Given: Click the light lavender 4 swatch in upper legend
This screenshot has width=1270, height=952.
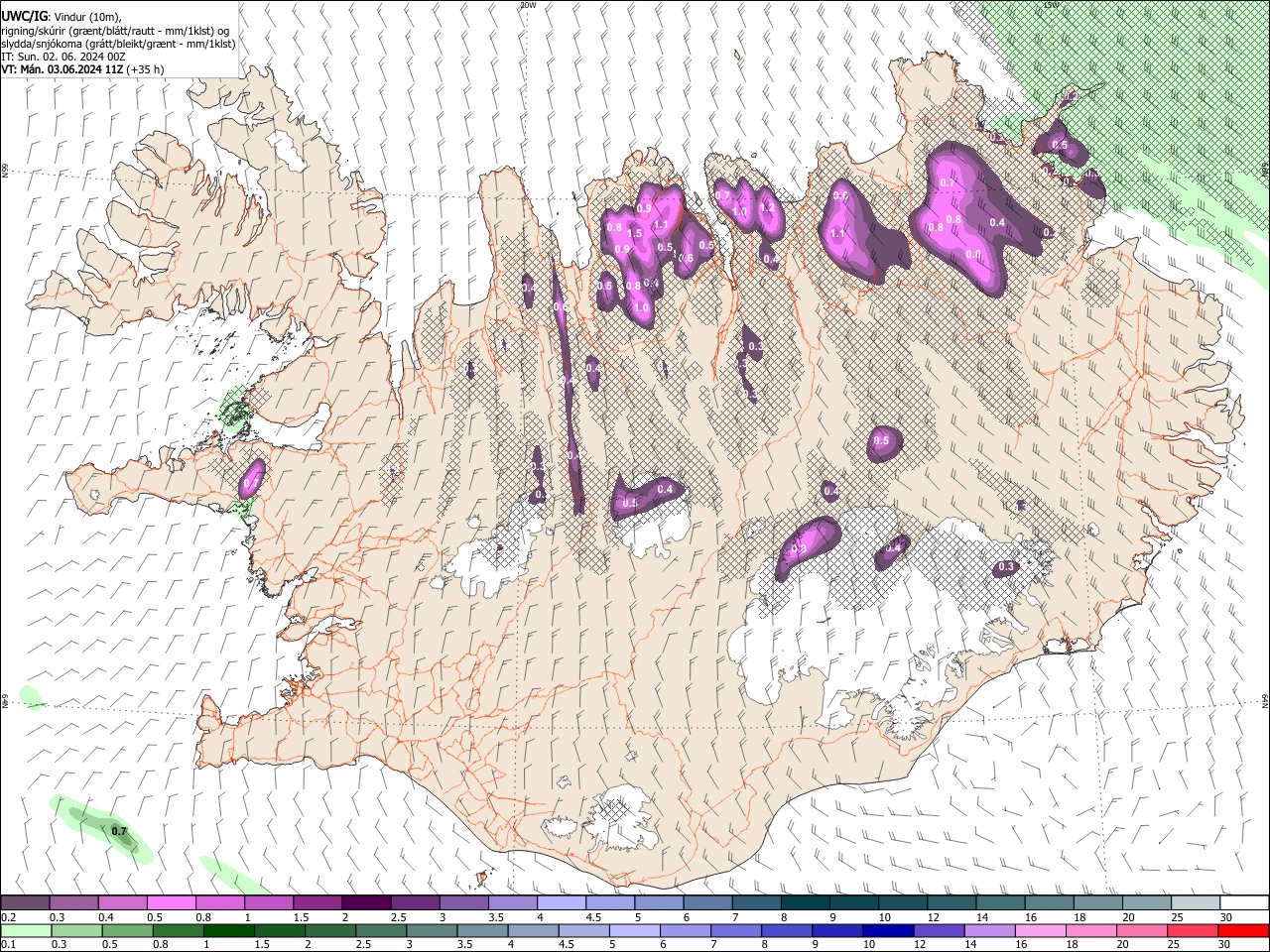Looking at the screenshot, I should 562,903.
